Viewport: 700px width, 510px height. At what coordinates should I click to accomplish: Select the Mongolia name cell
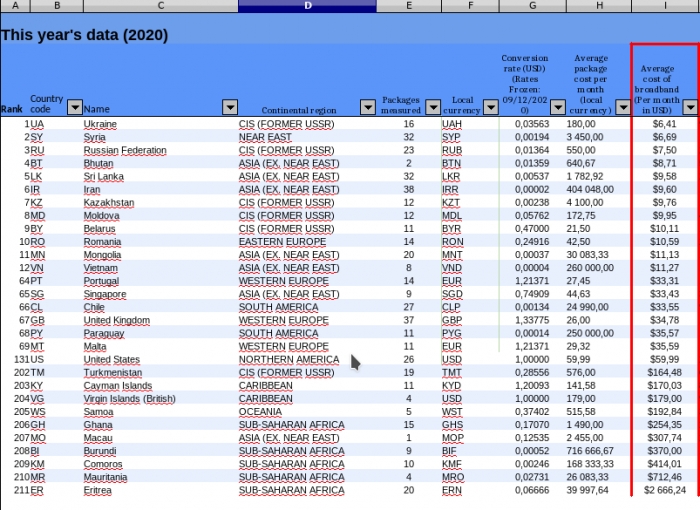(161, 255)
